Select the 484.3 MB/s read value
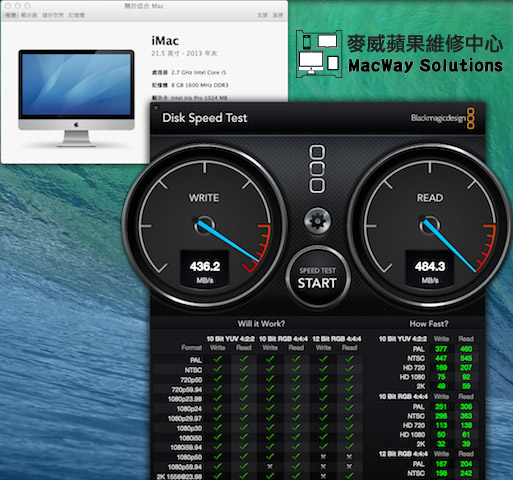Viewport: 513px width, 480px height. pos(430,266)
